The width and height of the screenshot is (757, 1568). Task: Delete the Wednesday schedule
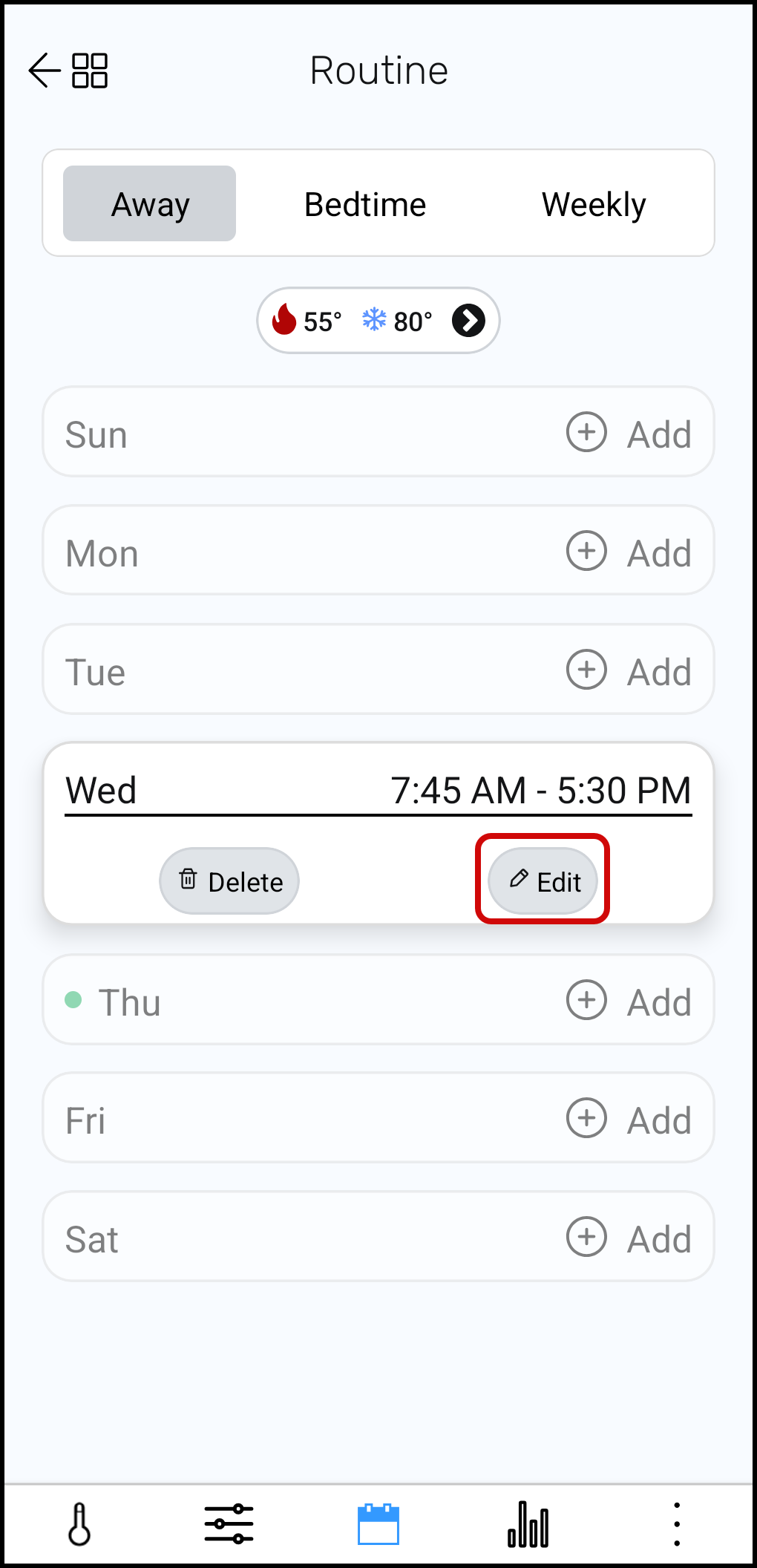click(x=229, y=881)
